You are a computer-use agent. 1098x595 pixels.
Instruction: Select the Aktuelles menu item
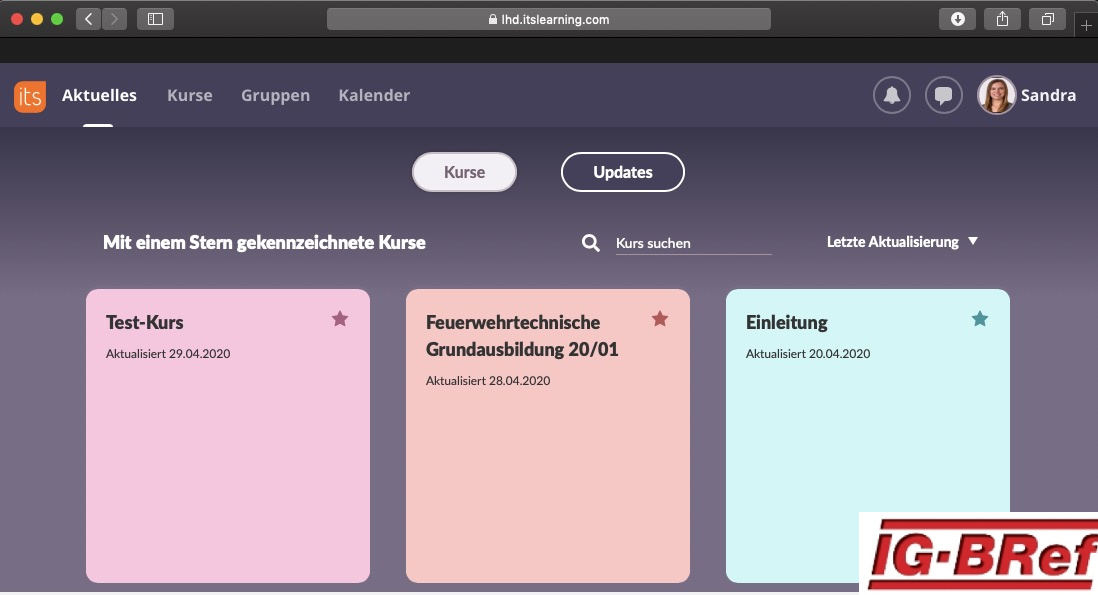(99, 95)
